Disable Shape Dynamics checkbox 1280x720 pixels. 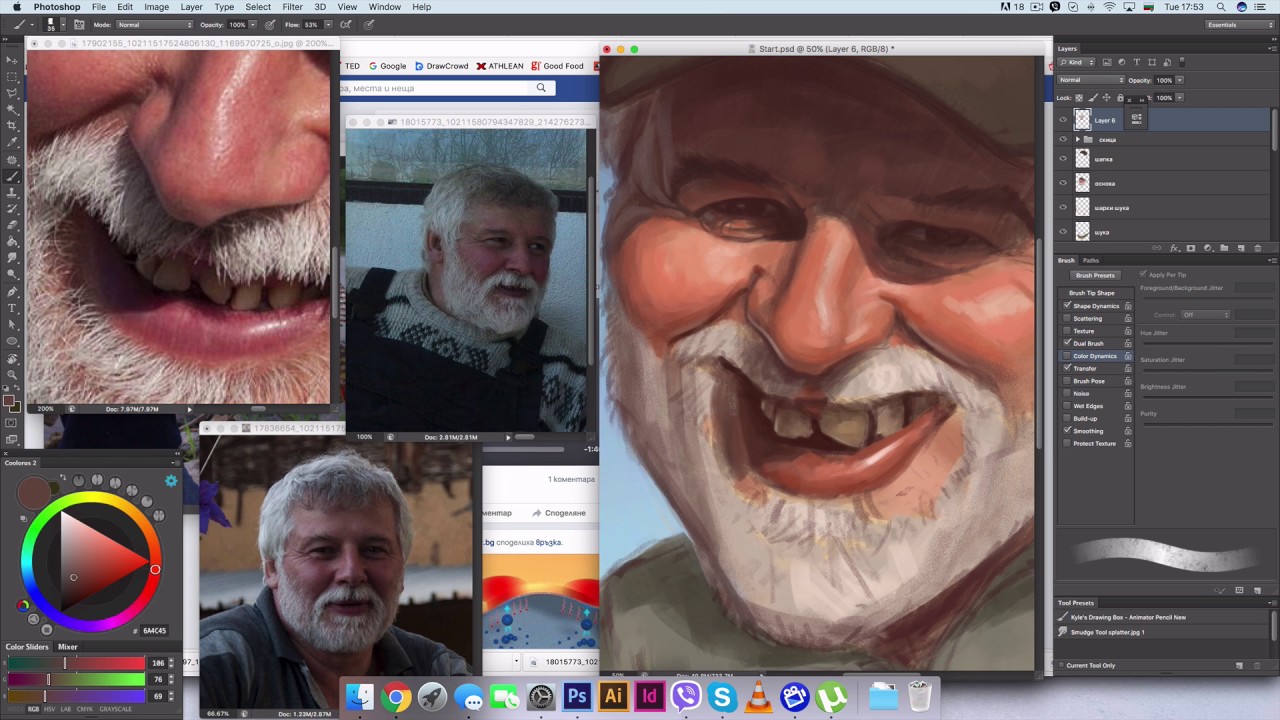1067,306
